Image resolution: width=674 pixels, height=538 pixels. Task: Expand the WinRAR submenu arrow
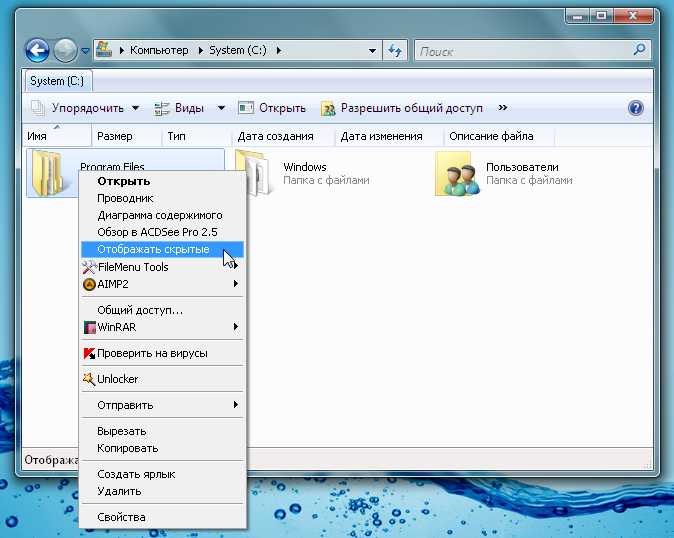point(236,327)
